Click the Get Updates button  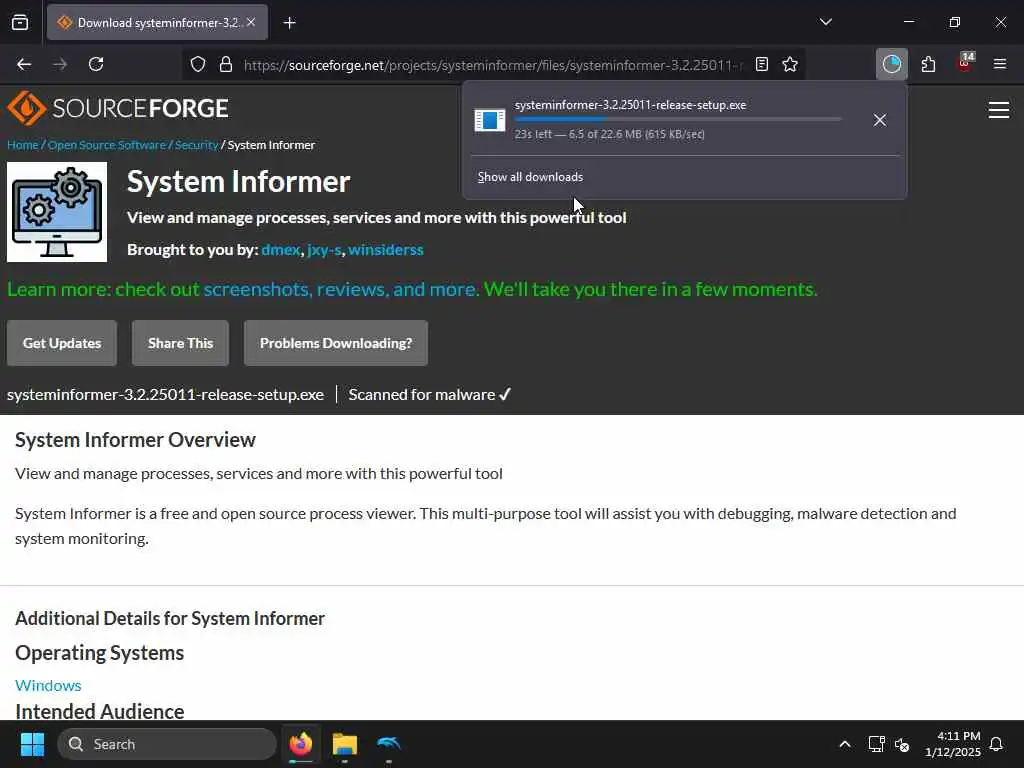point(62,343)
